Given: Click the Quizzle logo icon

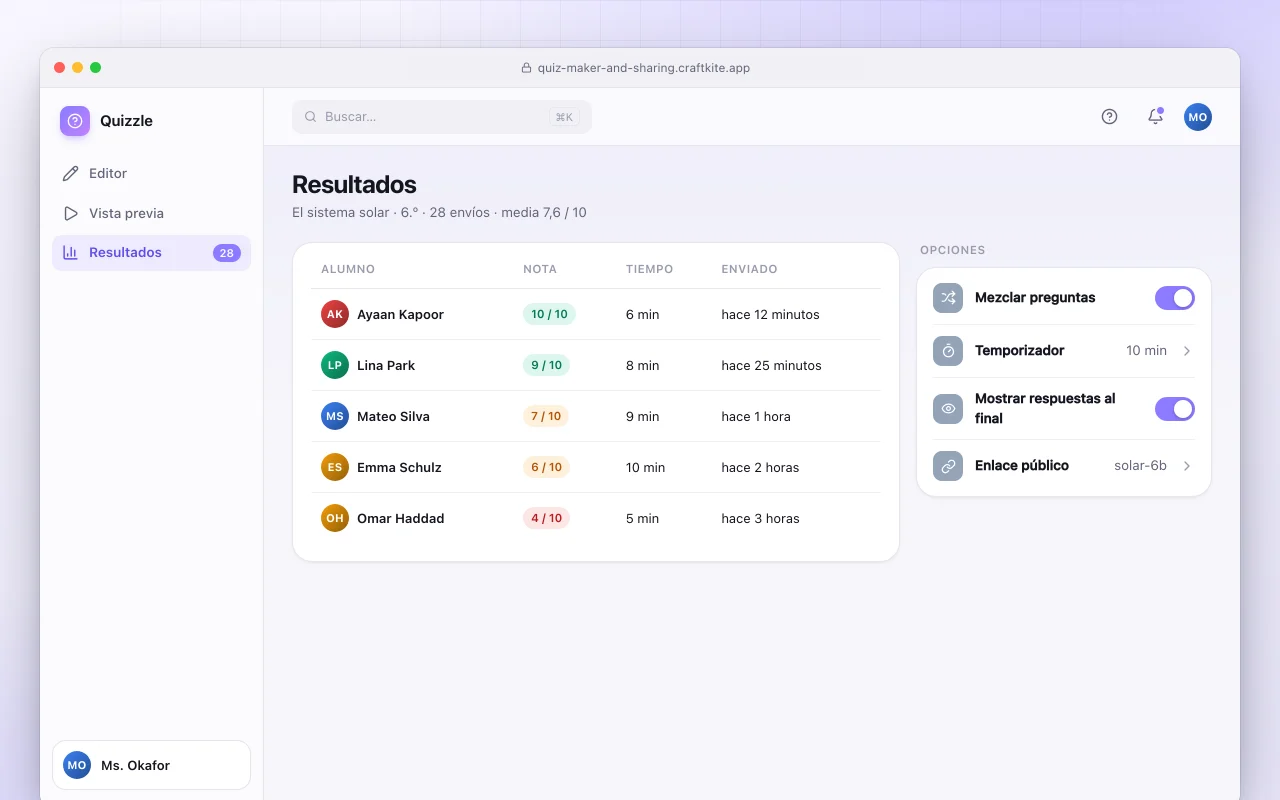Looking at the screenshot, I should pos(75,121).
